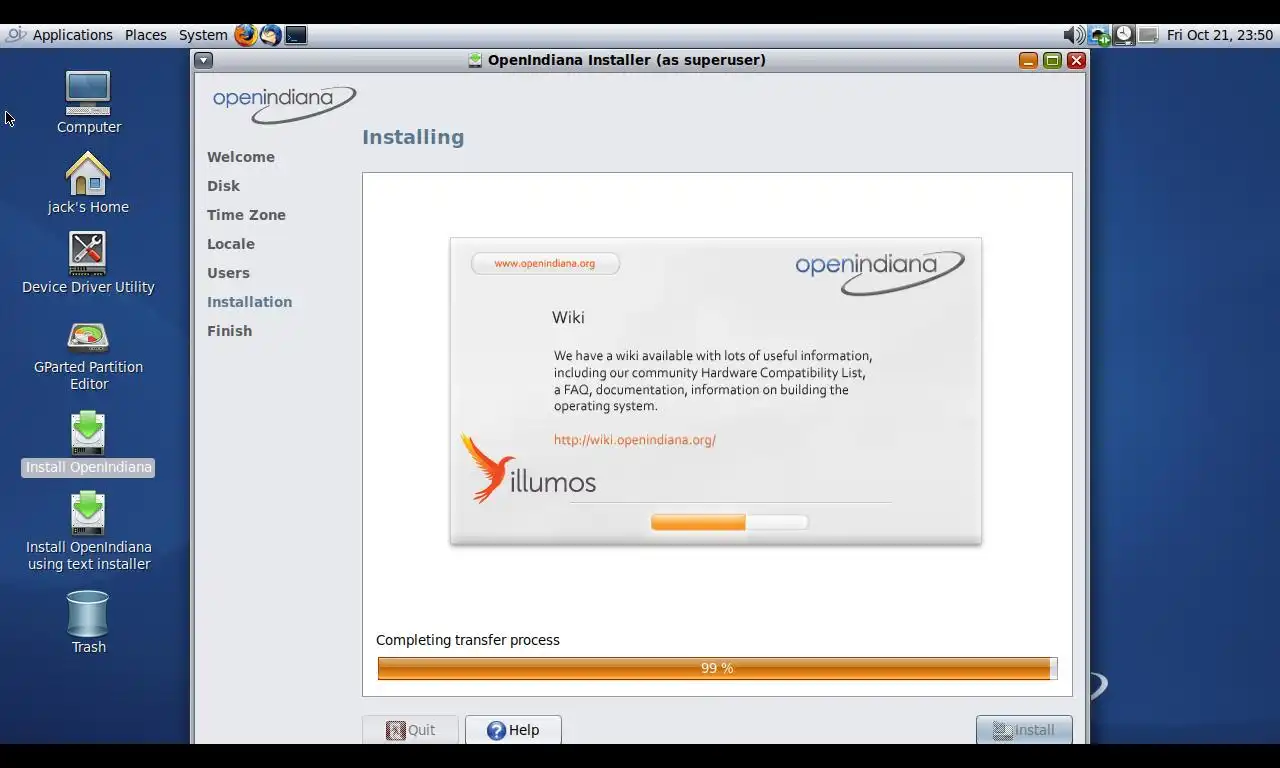Open the Places menu
Viewport: 1280px width, 768px height.
point(145,35)
